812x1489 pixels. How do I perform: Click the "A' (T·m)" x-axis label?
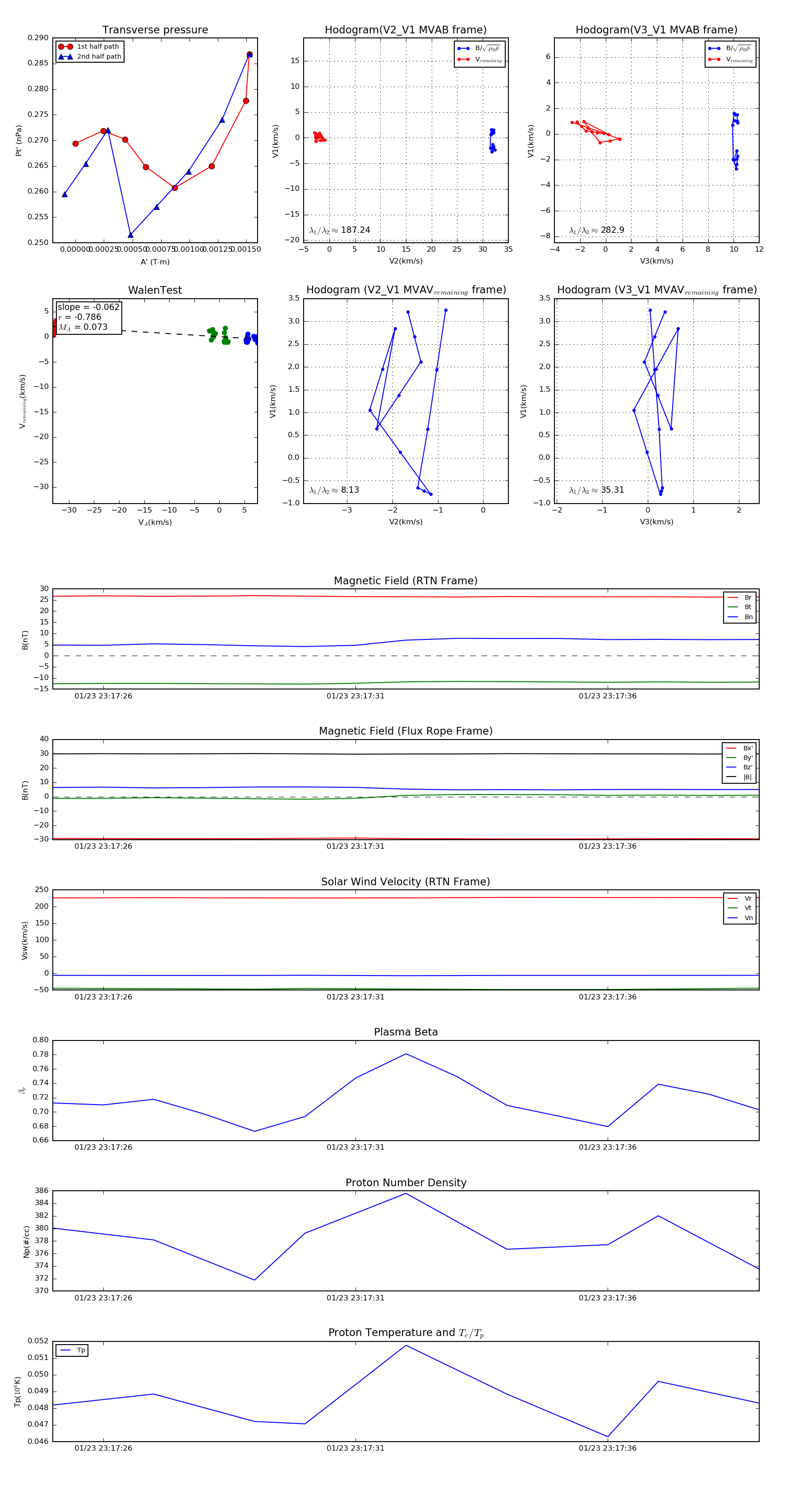pos(155,262)
